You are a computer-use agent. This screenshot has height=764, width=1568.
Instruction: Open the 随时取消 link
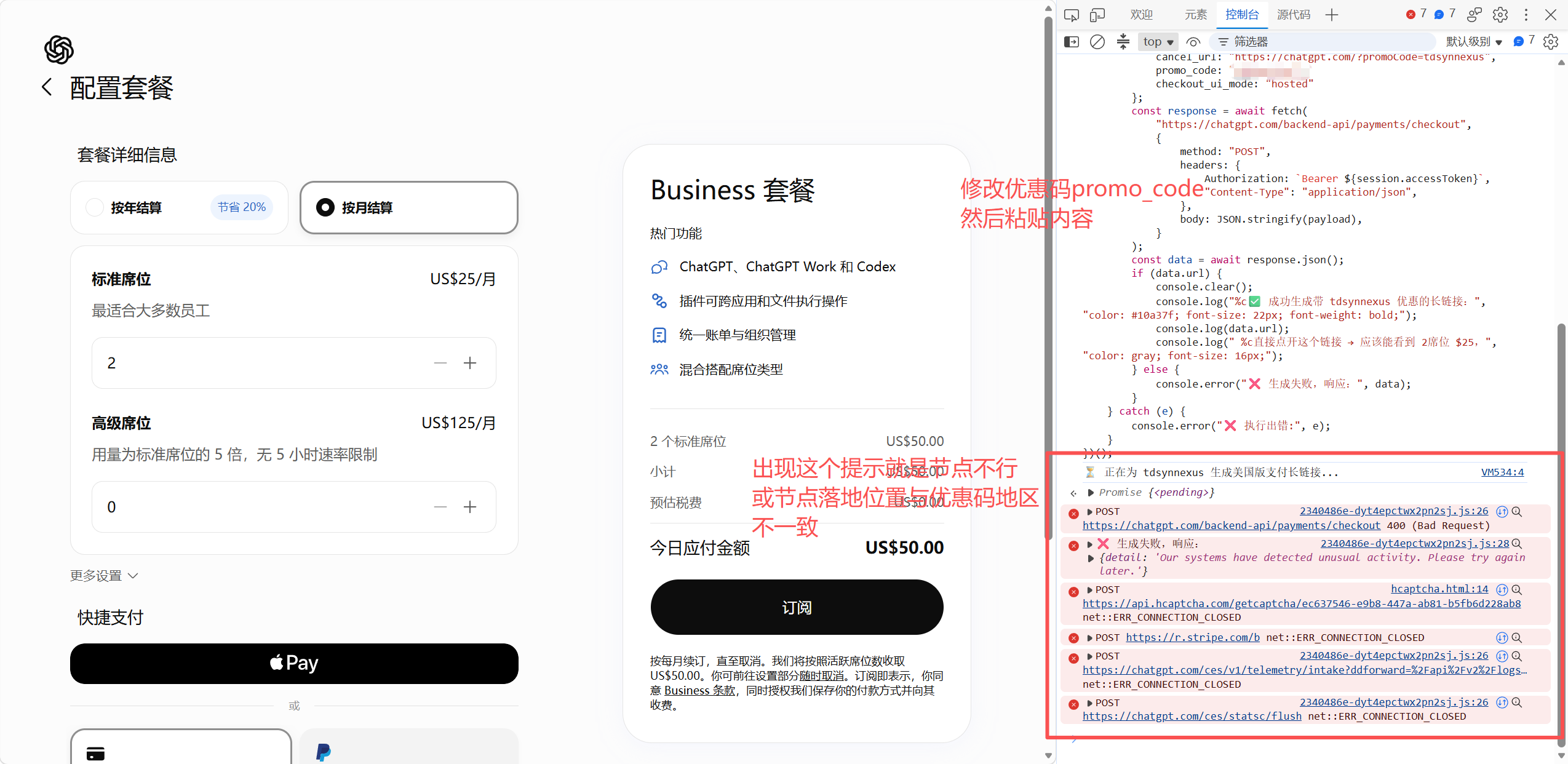(x=821, y=675)
